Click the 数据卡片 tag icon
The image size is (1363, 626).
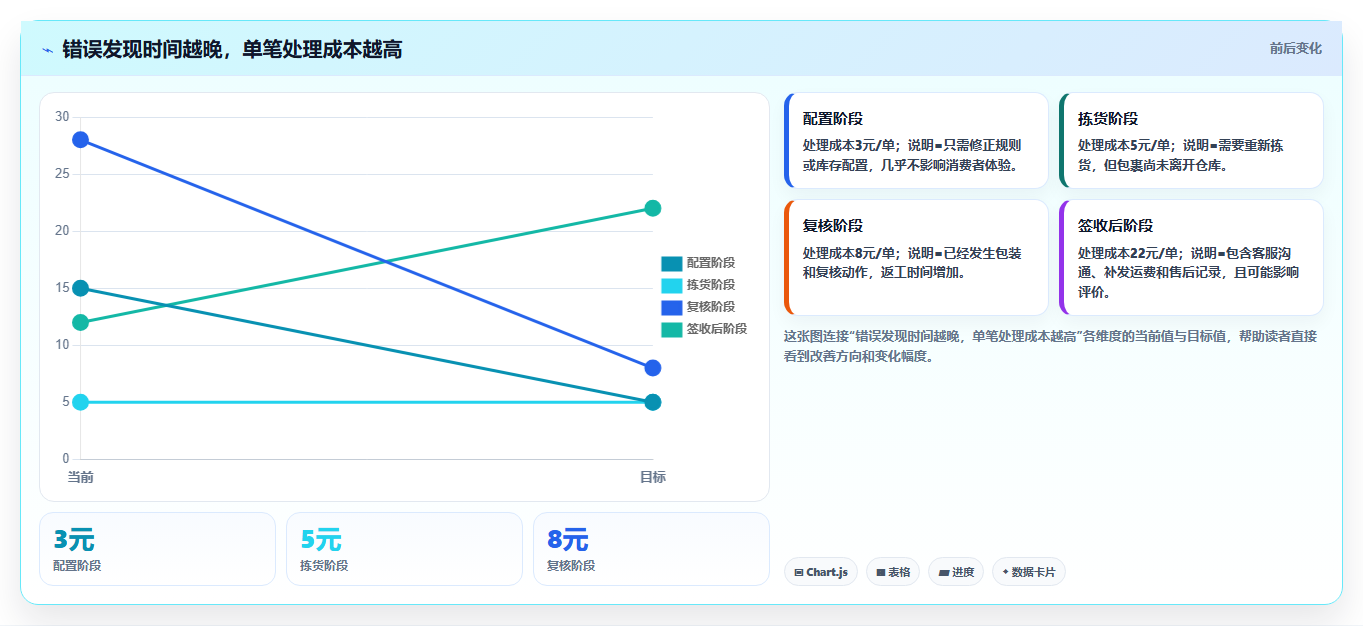click(1006, 572)
